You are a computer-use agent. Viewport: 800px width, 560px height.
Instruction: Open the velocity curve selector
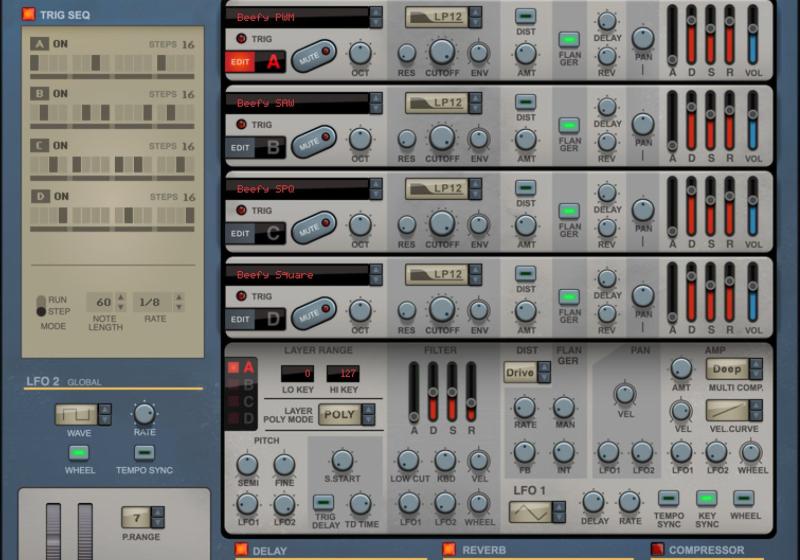point(734,410)
